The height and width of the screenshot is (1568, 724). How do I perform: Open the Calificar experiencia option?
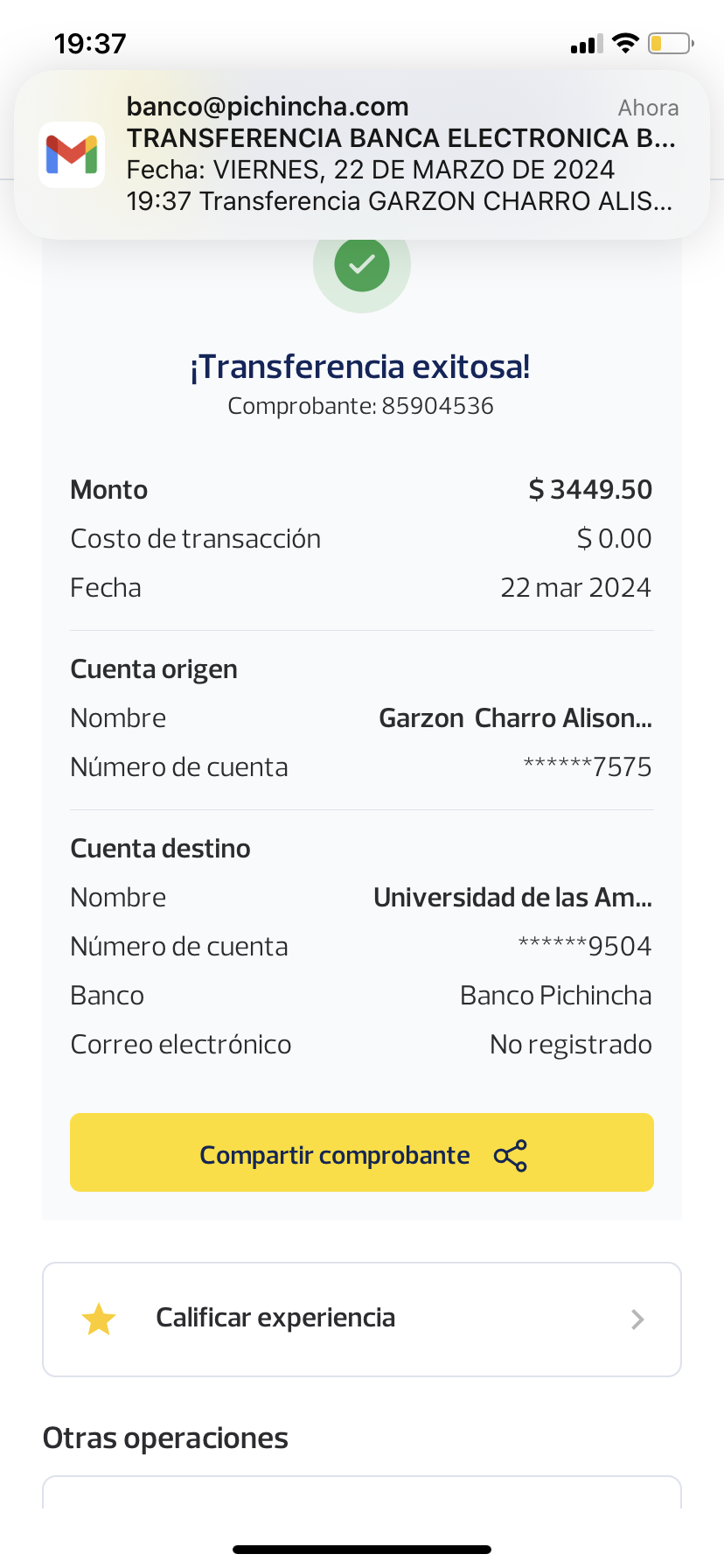pyautogui.click(x=275, y=1319)
